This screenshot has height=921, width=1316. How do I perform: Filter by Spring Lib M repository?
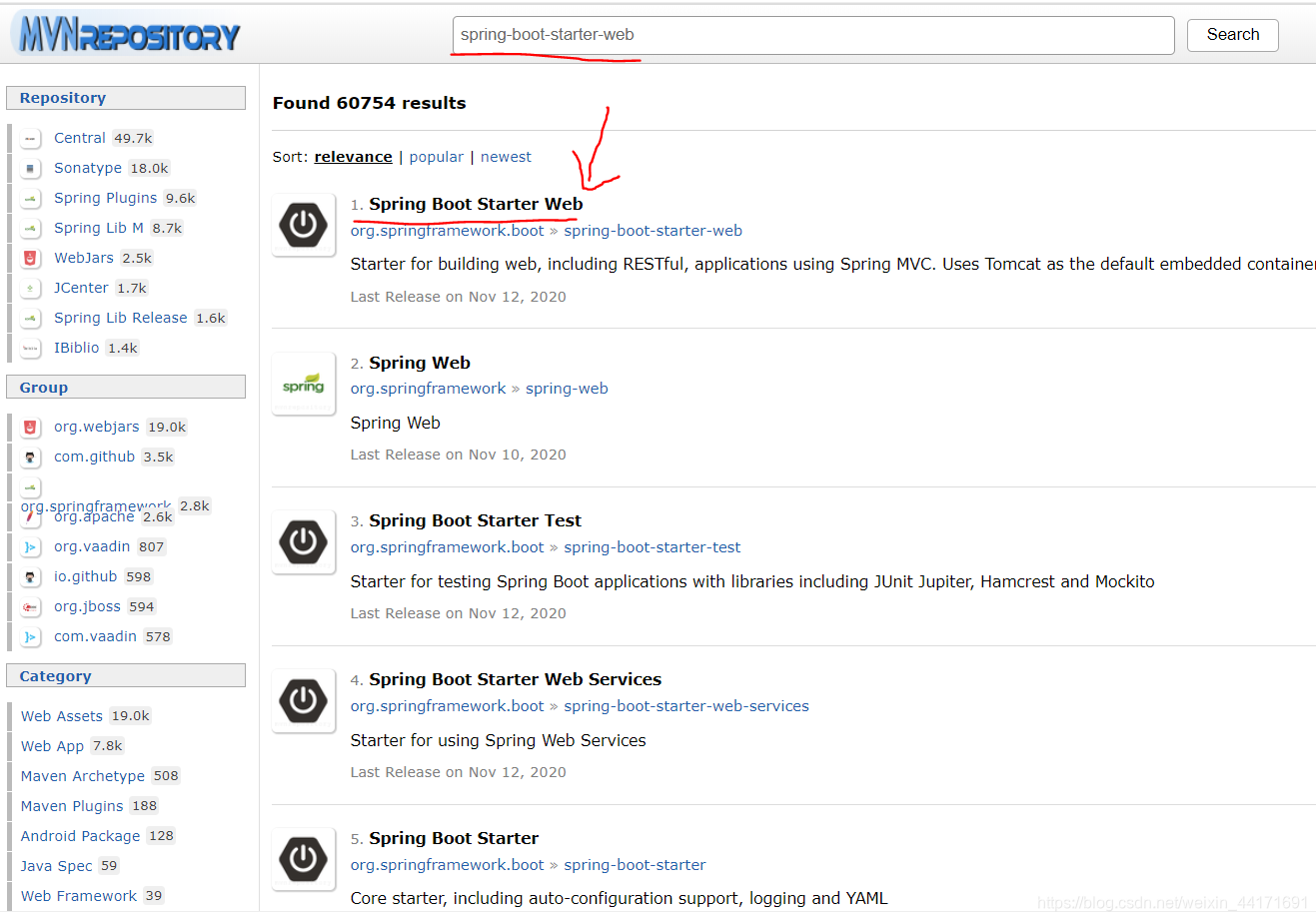(x=99, y=228)
